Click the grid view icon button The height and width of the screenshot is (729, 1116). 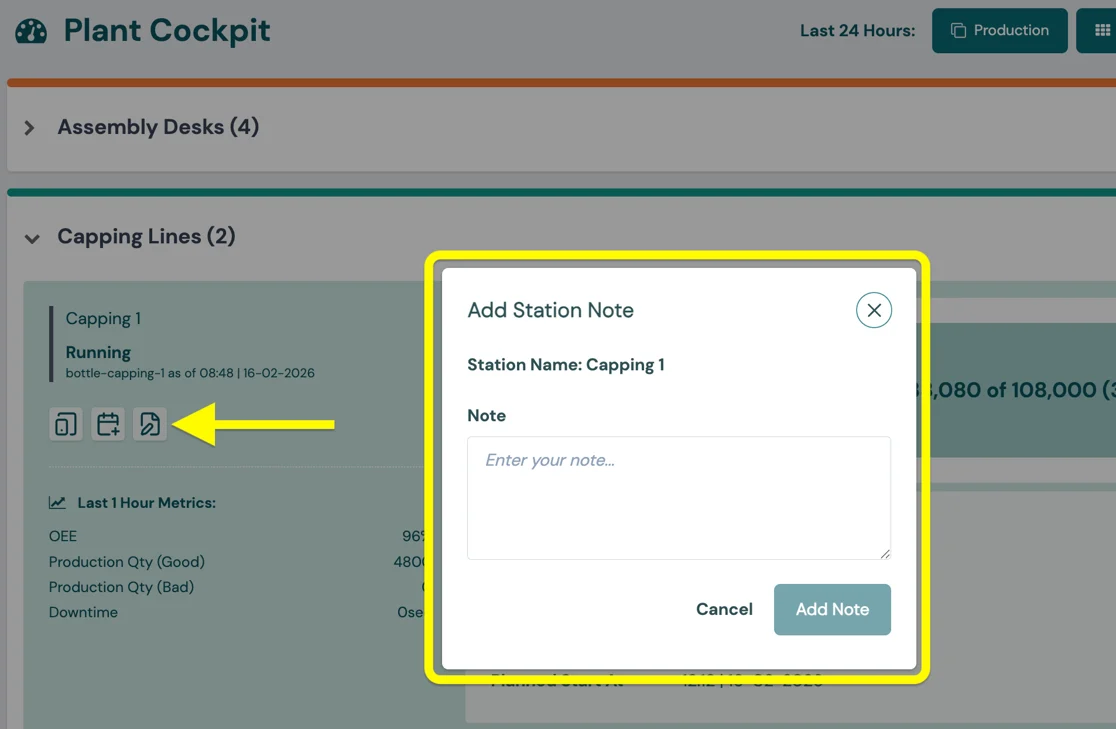click(x=1102, y=31)
